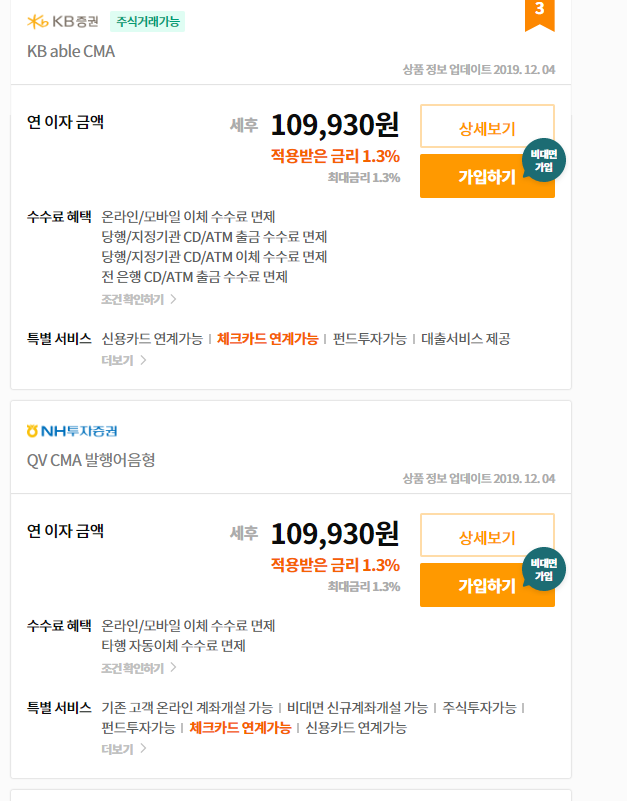The image size is (627, 801).
Task: Click 가입하기 for KB able CMA
Action: [x=487, y=177]
